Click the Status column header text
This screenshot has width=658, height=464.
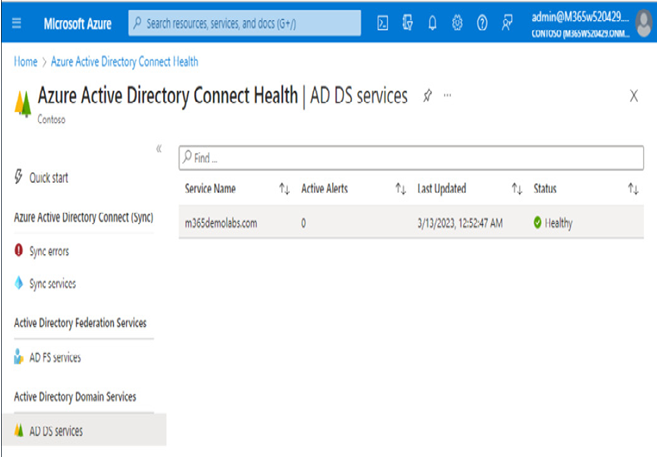pos(545,189)
